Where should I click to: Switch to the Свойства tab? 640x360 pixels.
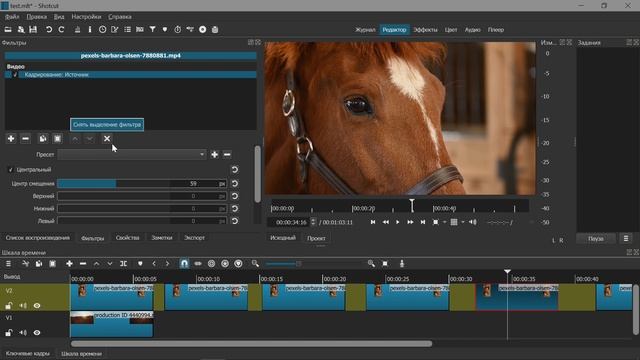pyautogui.click(x=127, y=238)
